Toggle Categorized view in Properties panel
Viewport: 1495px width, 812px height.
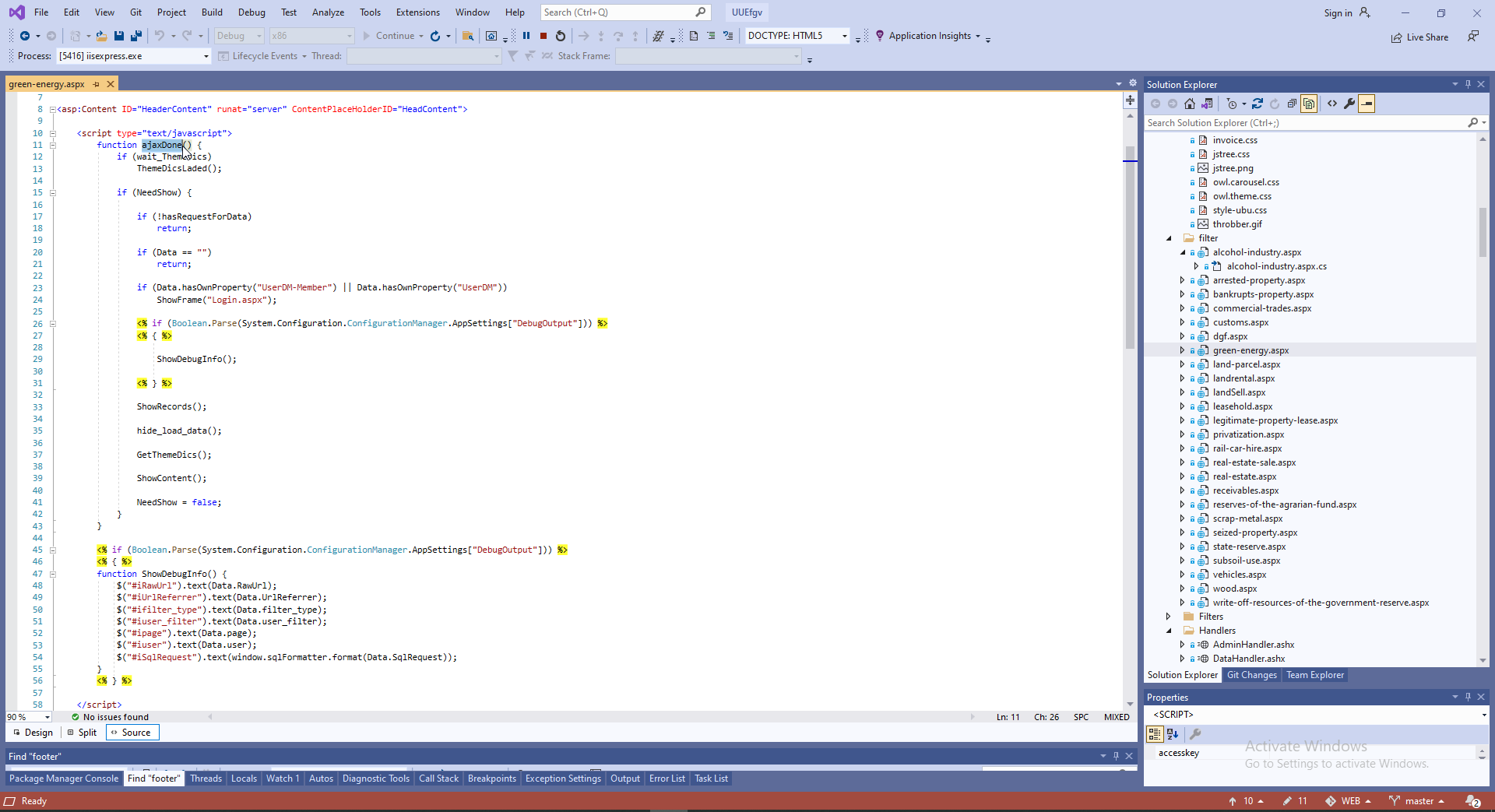(1155, 734)
